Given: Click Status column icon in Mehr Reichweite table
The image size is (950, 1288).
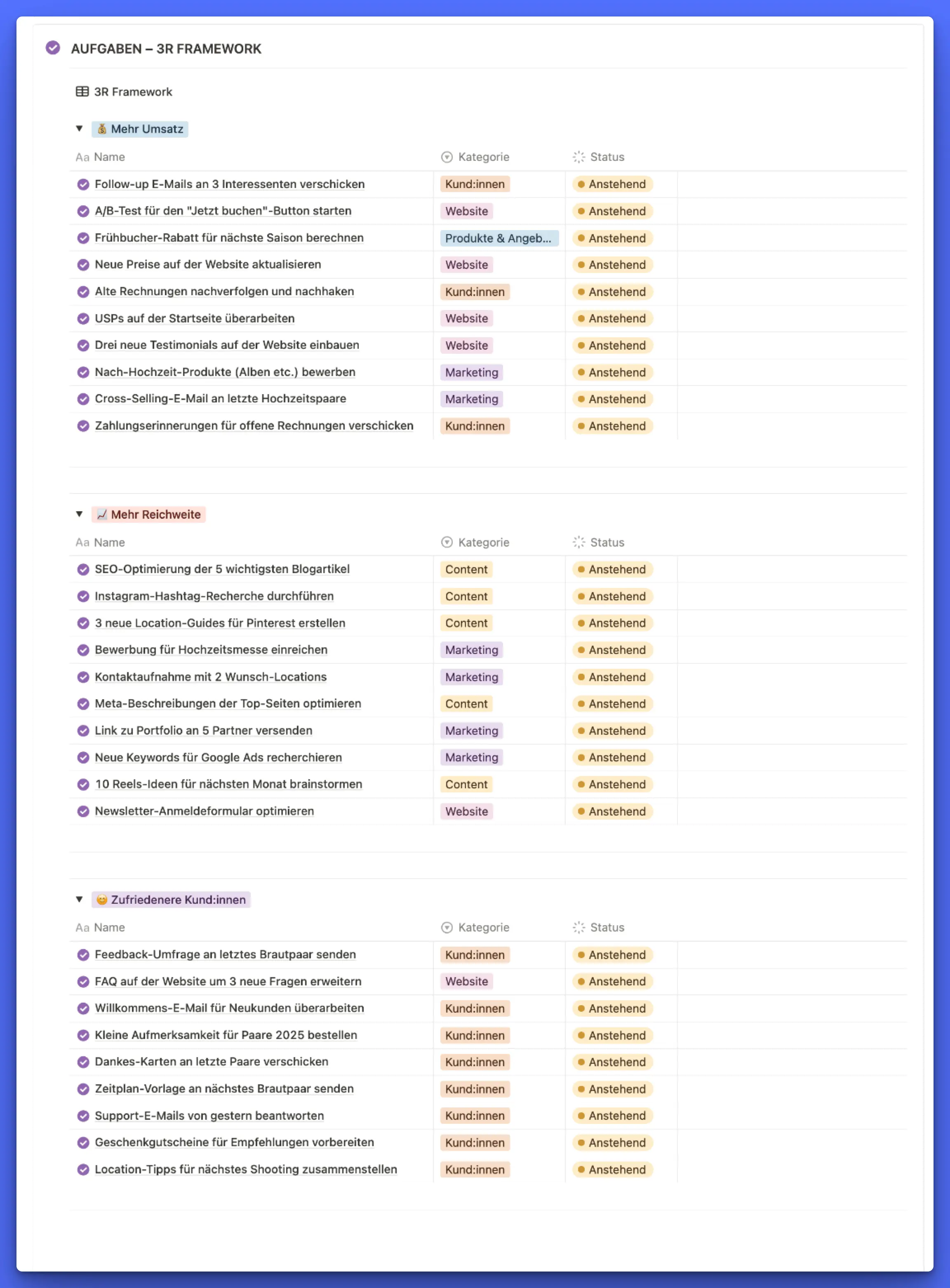Looking at the screenshot, I should 578,542.
